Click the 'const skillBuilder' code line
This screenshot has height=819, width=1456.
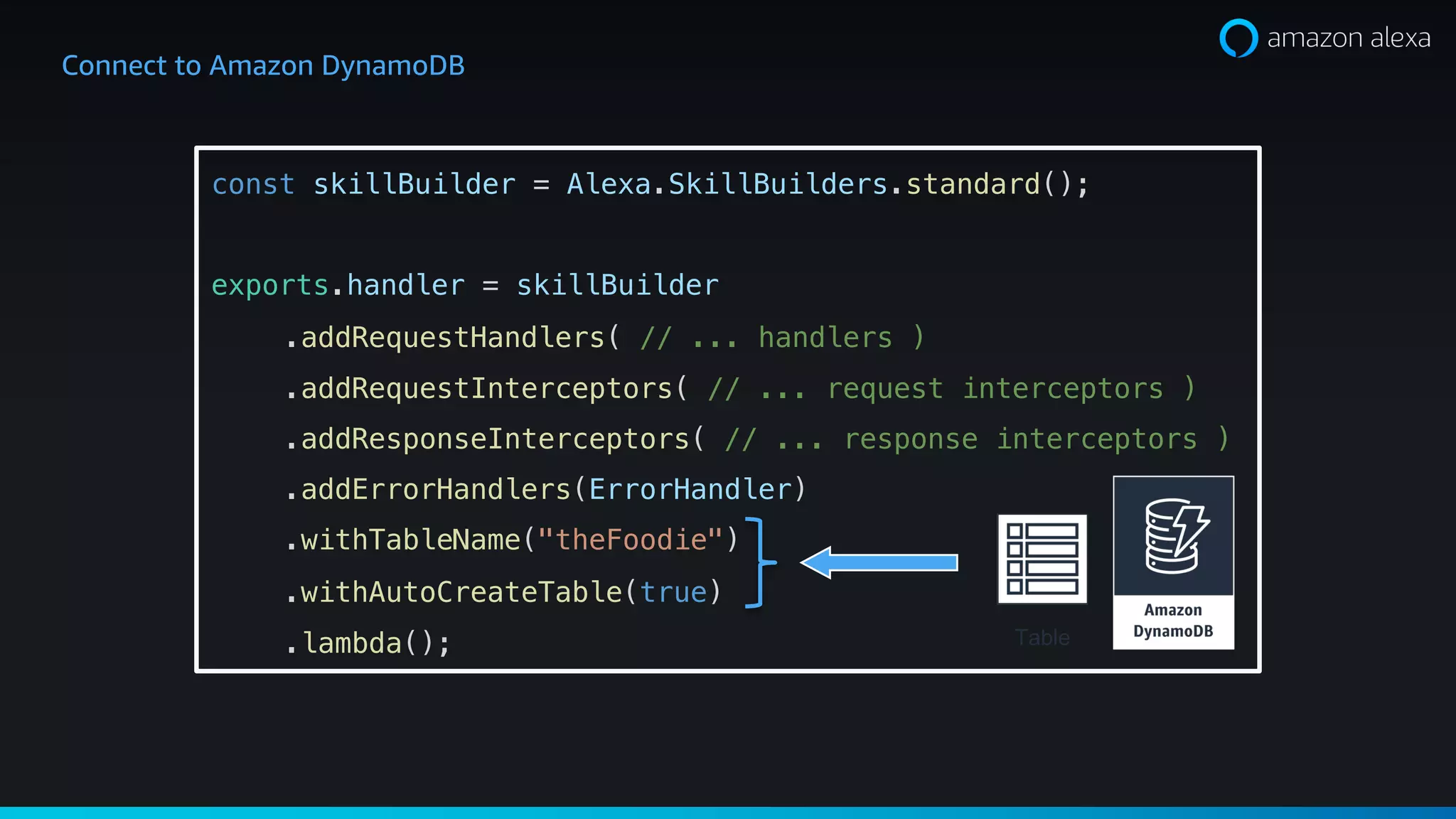click(651, 184)
